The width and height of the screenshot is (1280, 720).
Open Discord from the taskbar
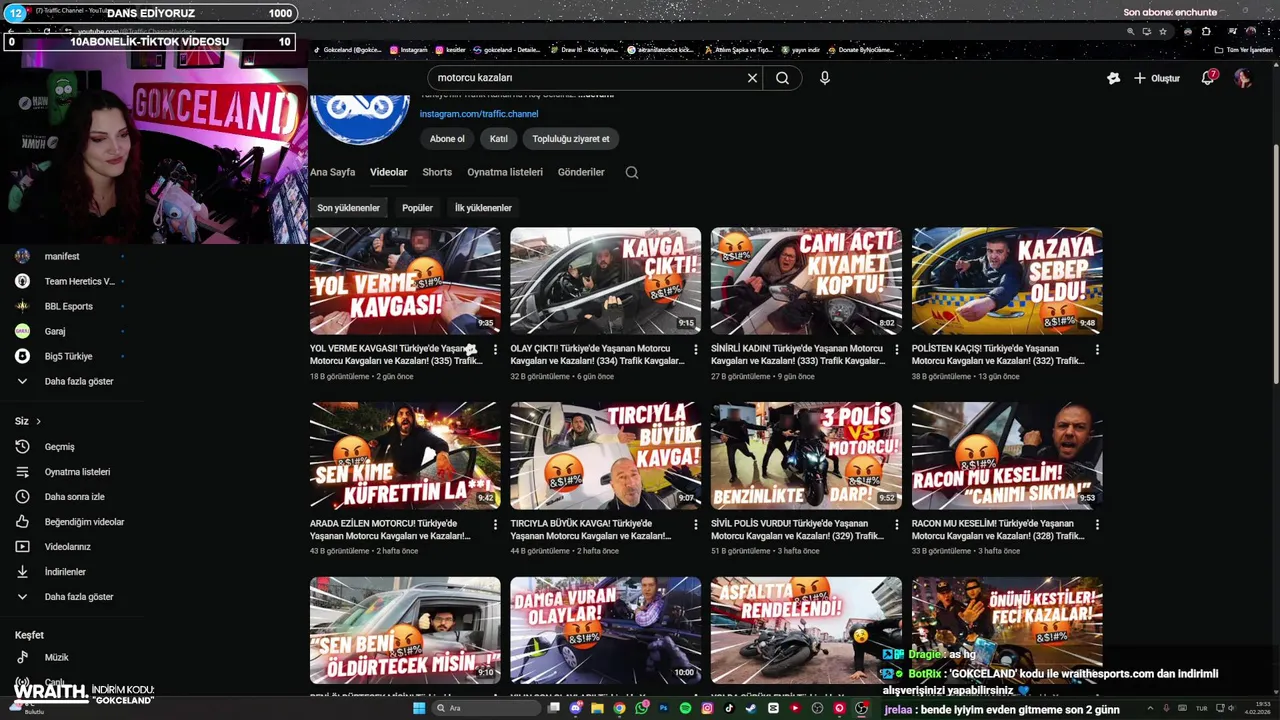click(575, 708)
